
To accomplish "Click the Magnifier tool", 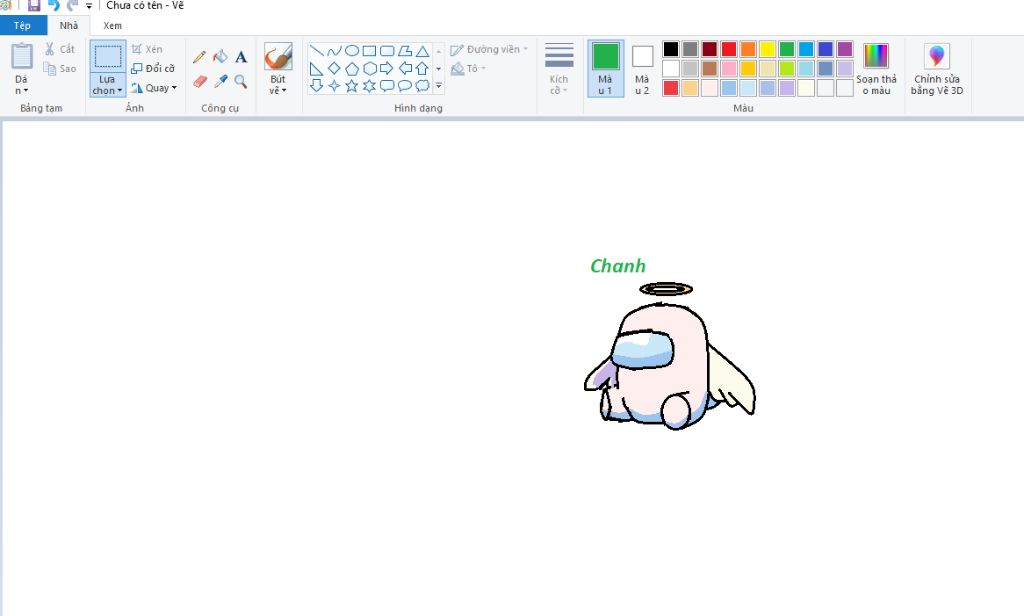I will pyautogui.click(x=241, y=81).
